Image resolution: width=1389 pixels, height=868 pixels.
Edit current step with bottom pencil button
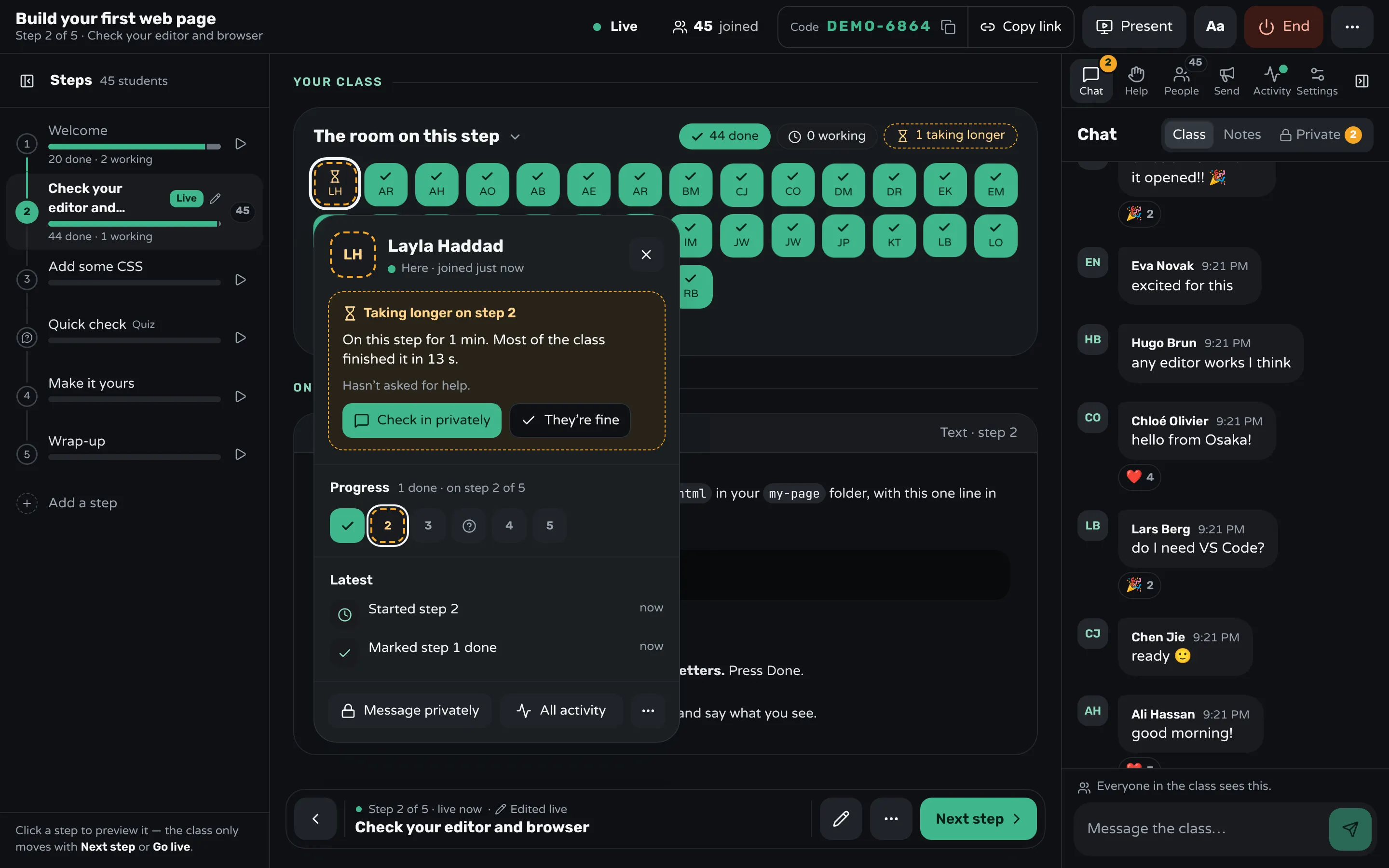tap(840, 819)
